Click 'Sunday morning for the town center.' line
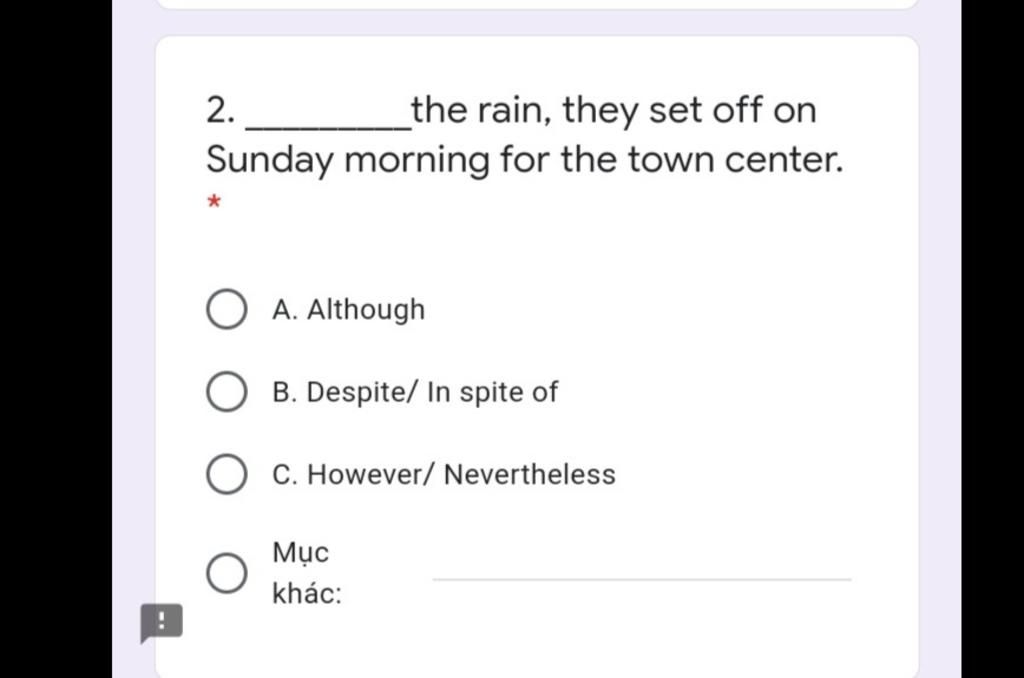 tap(525, 159)
